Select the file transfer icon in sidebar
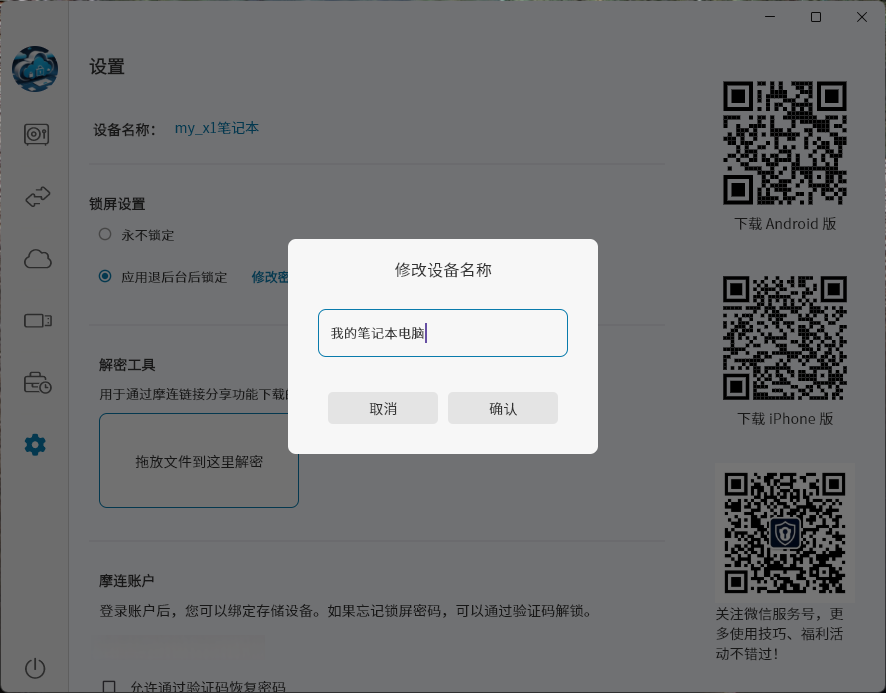This screenshot has height=693, width=886. (x=36, y=196)
